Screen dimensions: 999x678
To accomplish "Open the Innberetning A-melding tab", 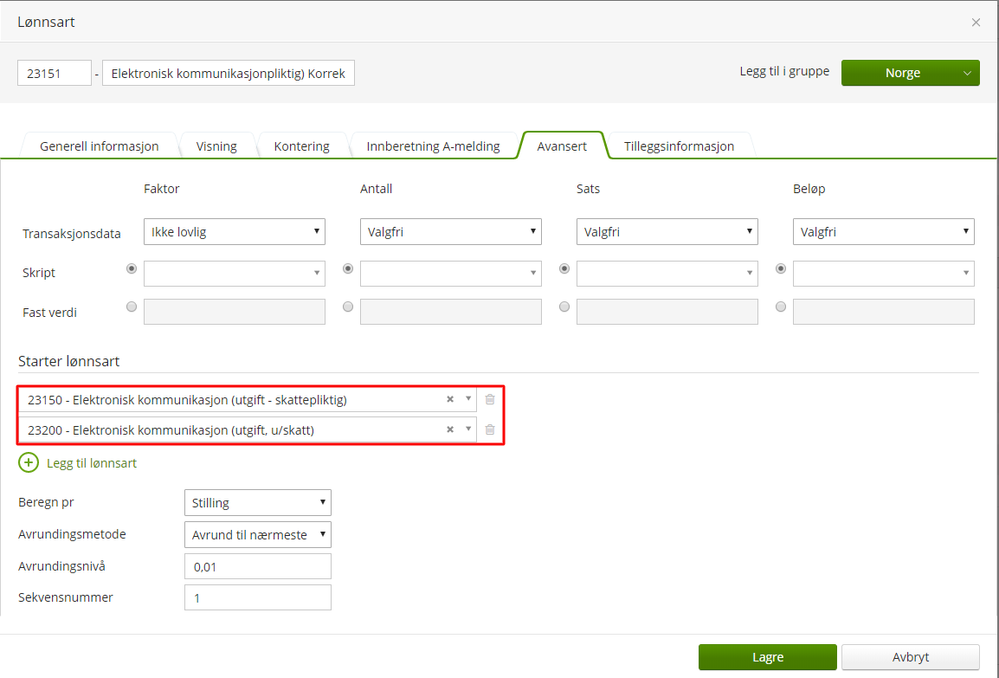I will click(432, 146).
